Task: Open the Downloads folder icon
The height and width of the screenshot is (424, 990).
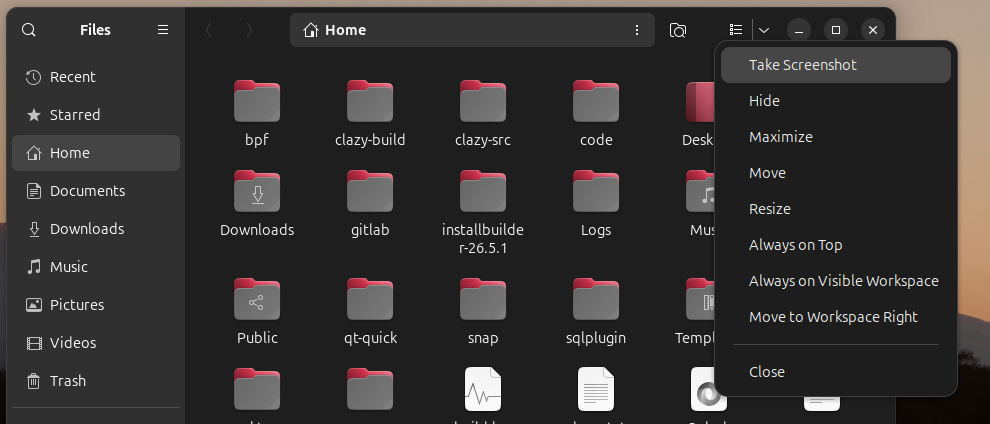Action: pos(257,191)
